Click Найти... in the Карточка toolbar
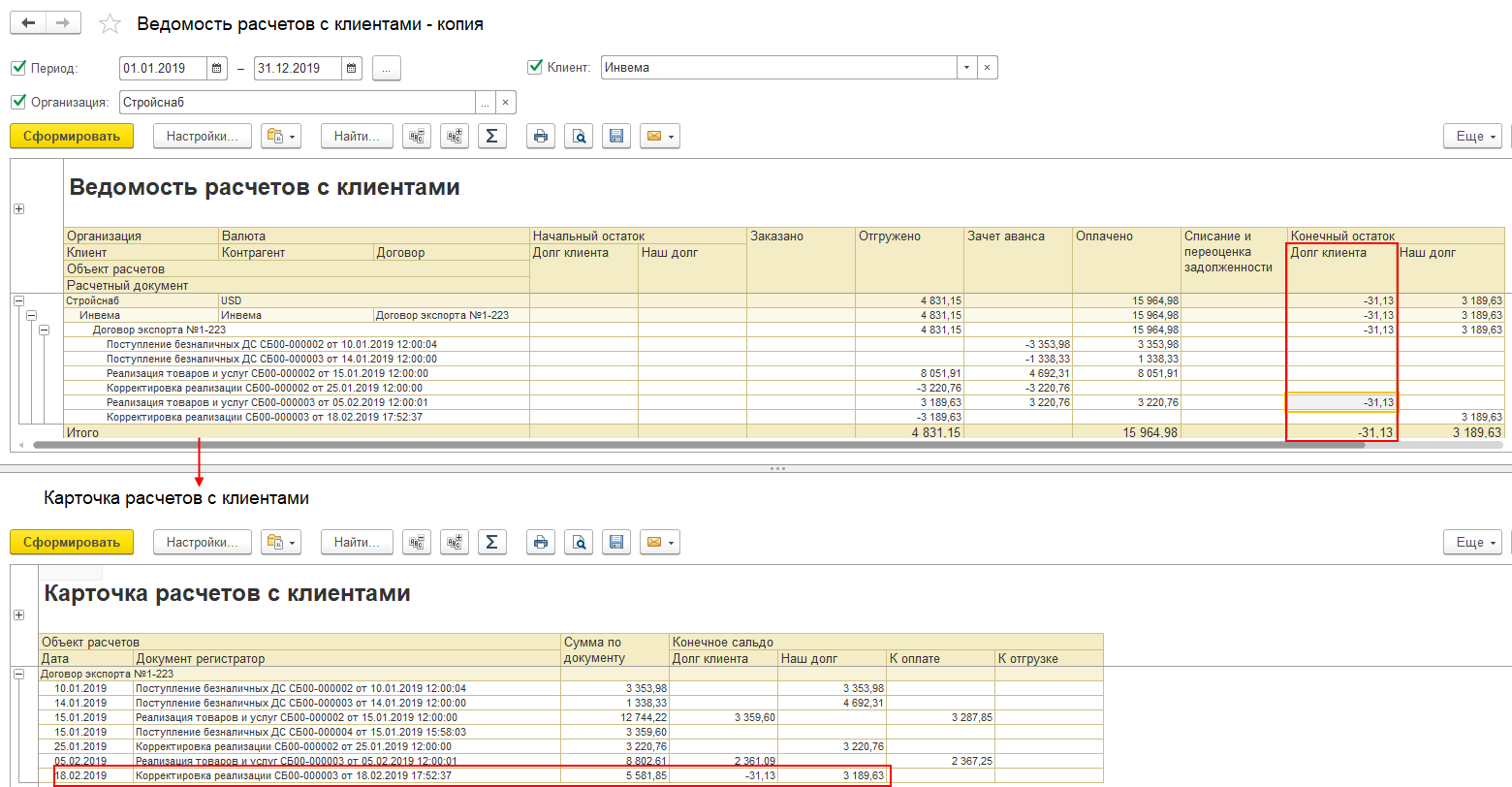Image resolution: width=1512 pixels, height=787 pixels. [358, 543]
